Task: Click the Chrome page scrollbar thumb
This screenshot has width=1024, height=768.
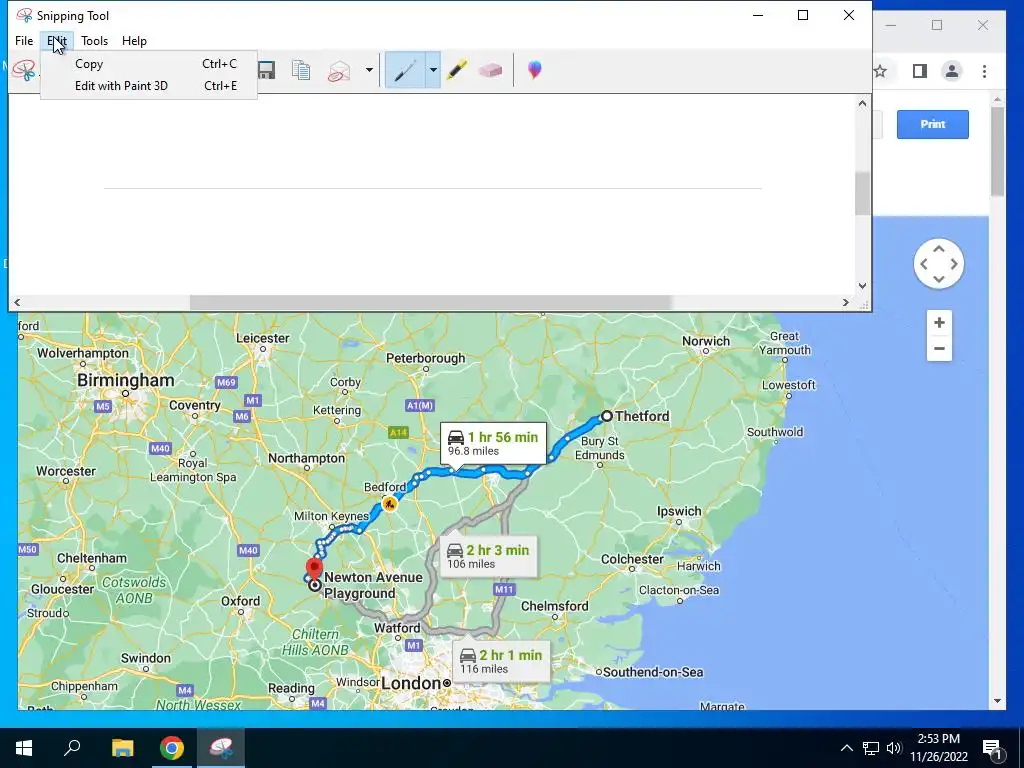Action: click(x=997, y=152)
